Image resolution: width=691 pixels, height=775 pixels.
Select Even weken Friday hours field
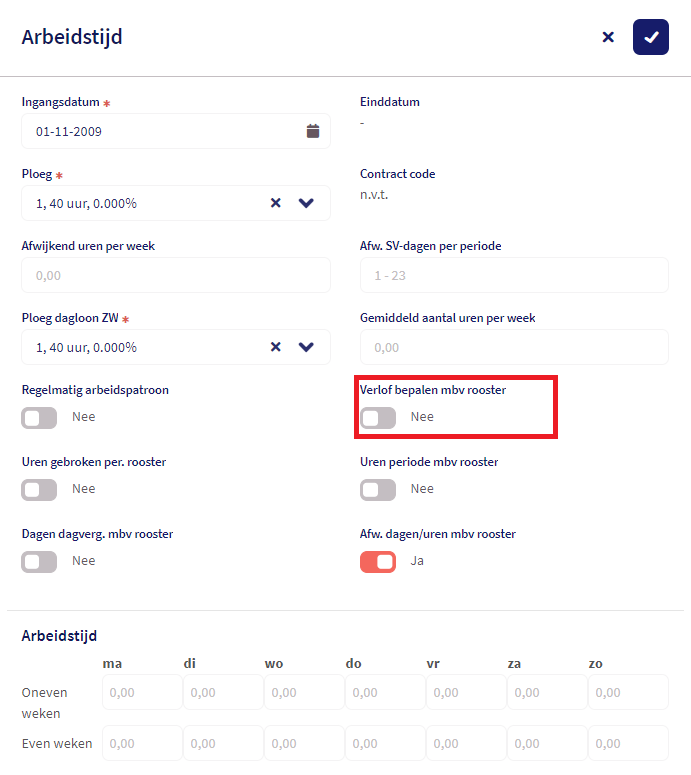pyautogui.click(x=467, y=743)
